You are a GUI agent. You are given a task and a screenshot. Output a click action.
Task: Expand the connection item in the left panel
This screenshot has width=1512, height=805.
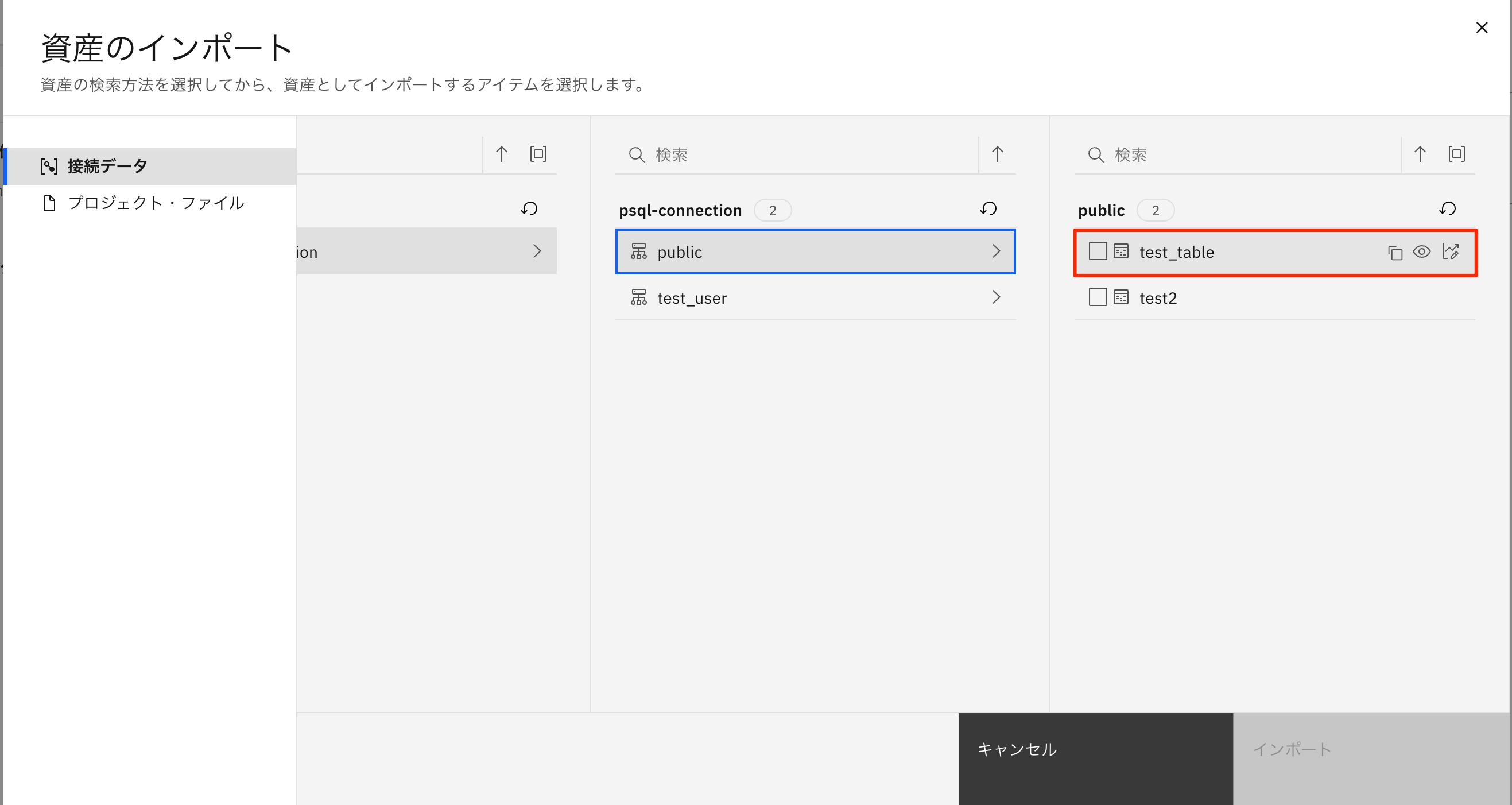coord(537,251)
